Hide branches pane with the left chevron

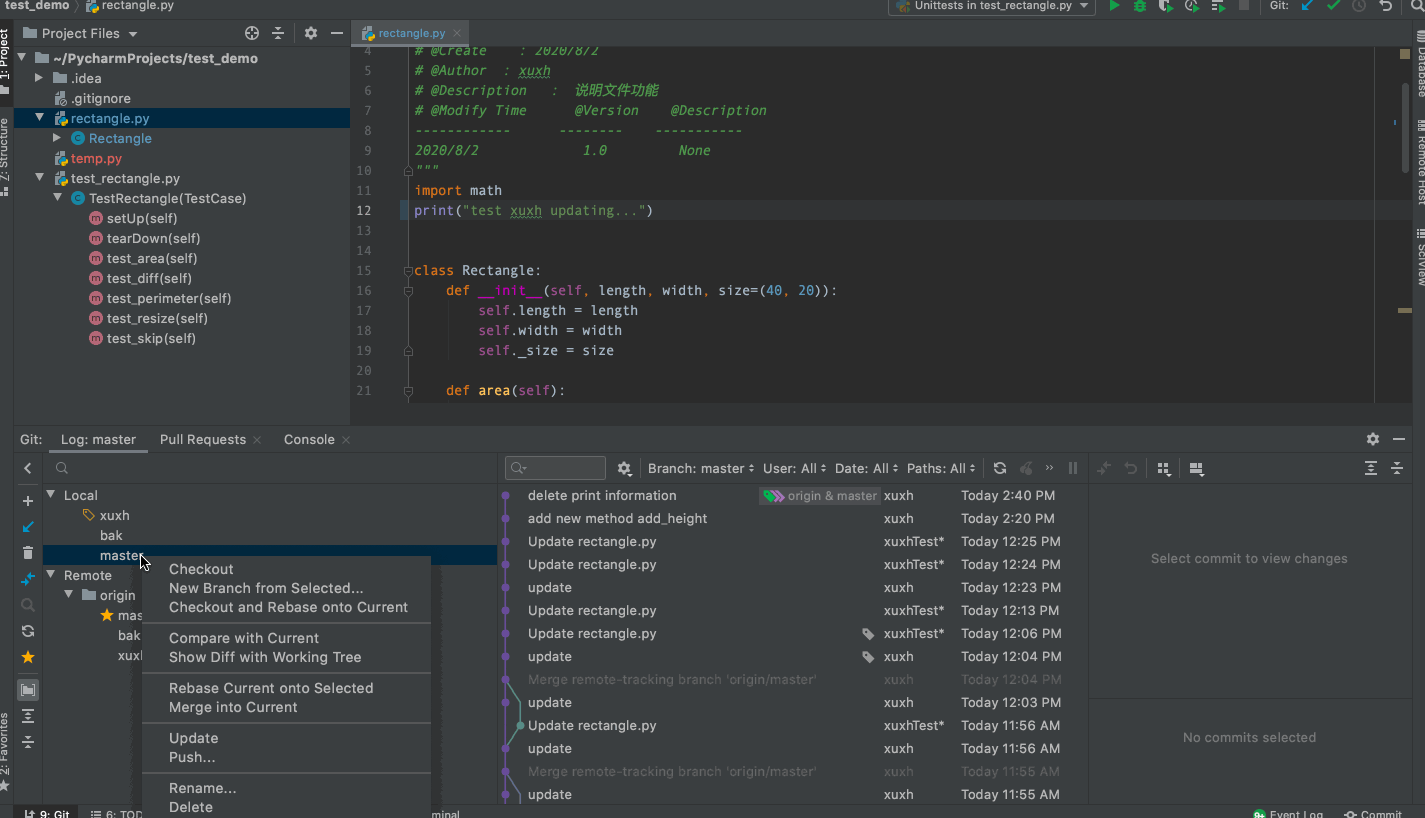28,468
